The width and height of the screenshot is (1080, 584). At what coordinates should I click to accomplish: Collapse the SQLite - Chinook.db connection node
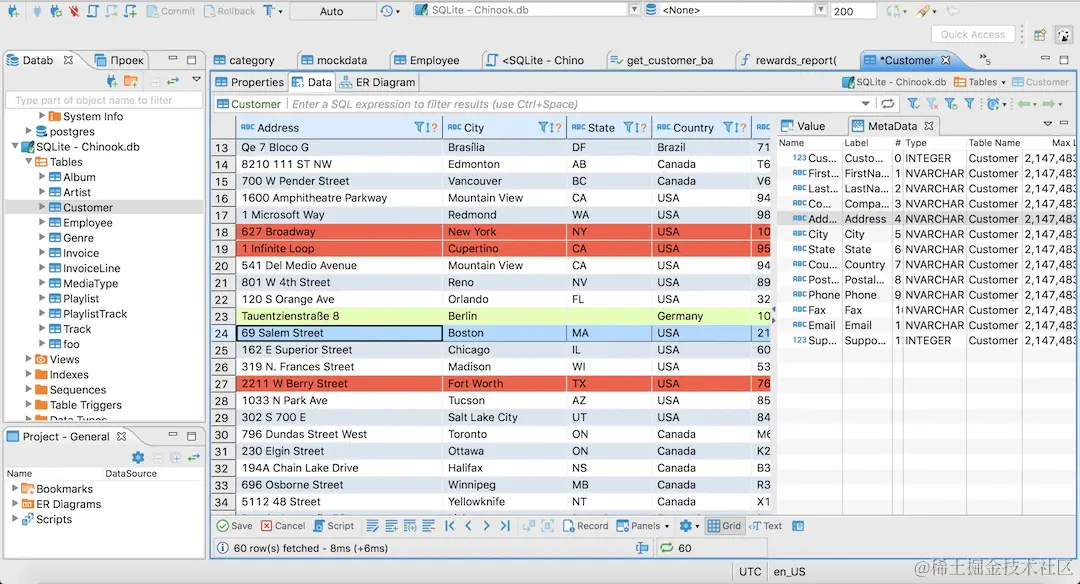tap(14, 146)
